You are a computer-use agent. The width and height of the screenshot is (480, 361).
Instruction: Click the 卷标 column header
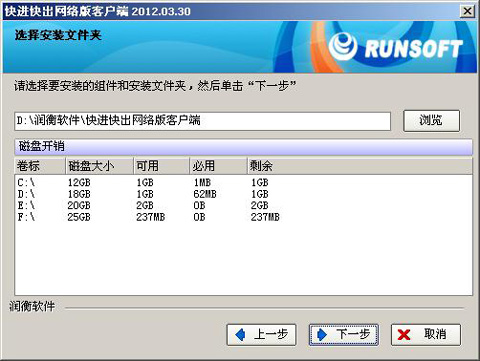[x=40, y=166]
